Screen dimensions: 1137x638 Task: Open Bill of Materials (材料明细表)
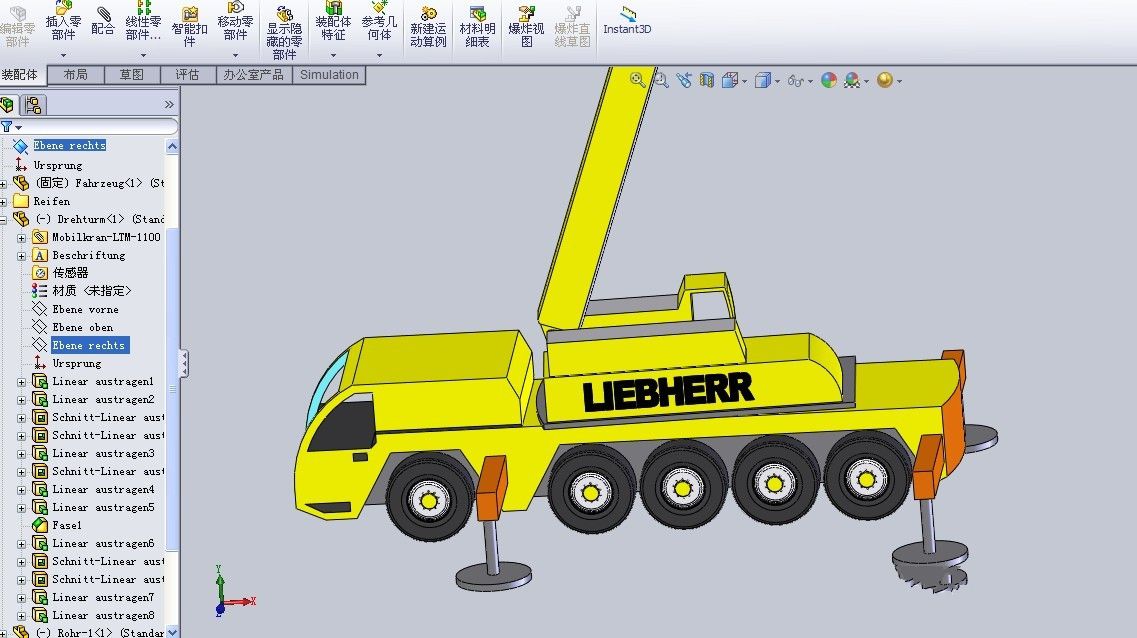(x=477, y=28)
